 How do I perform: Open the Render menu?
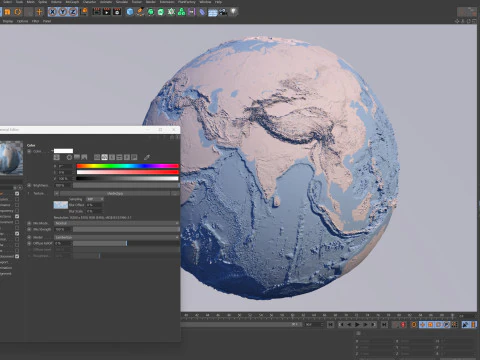coord(151,2)
